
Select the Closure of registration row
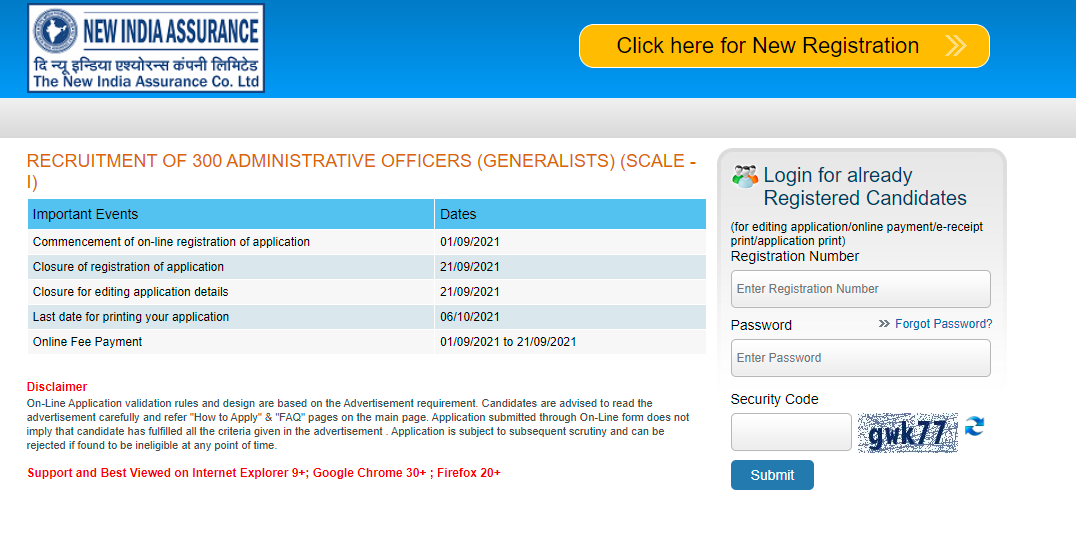(x=366, y=267)
